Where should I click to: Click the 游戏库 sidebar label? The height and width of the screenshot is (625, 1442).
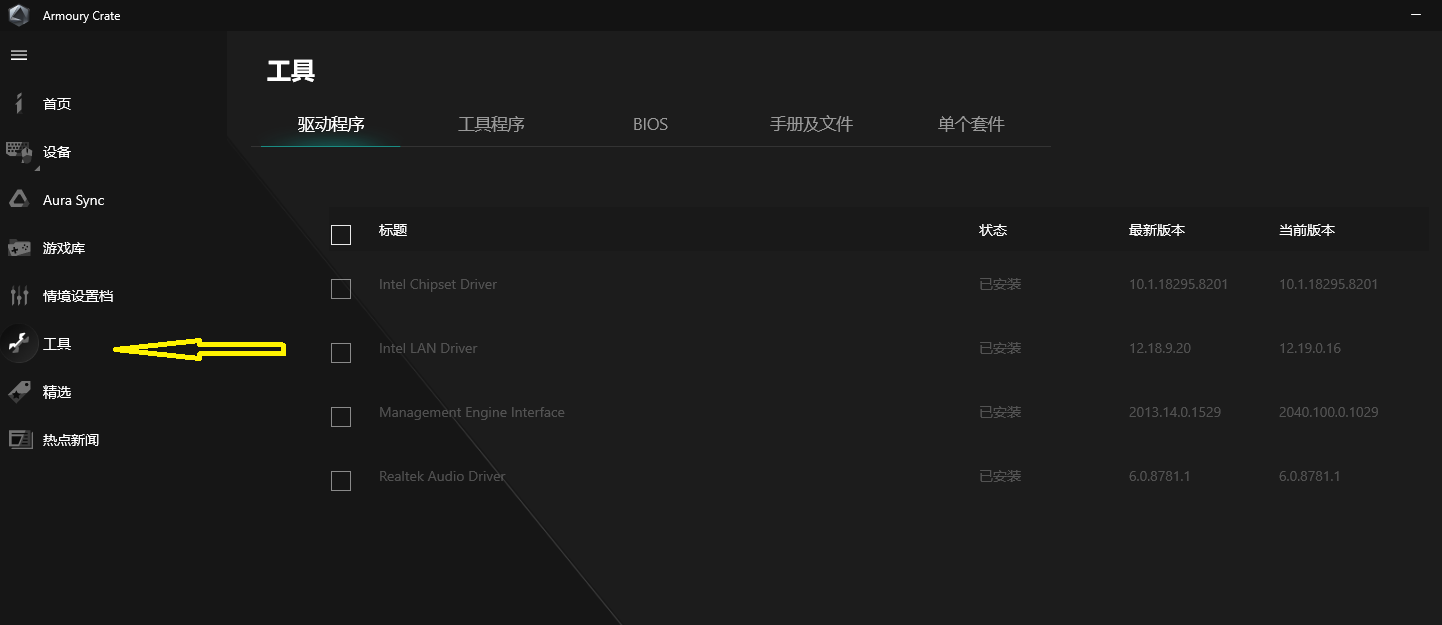coord(64,248)
